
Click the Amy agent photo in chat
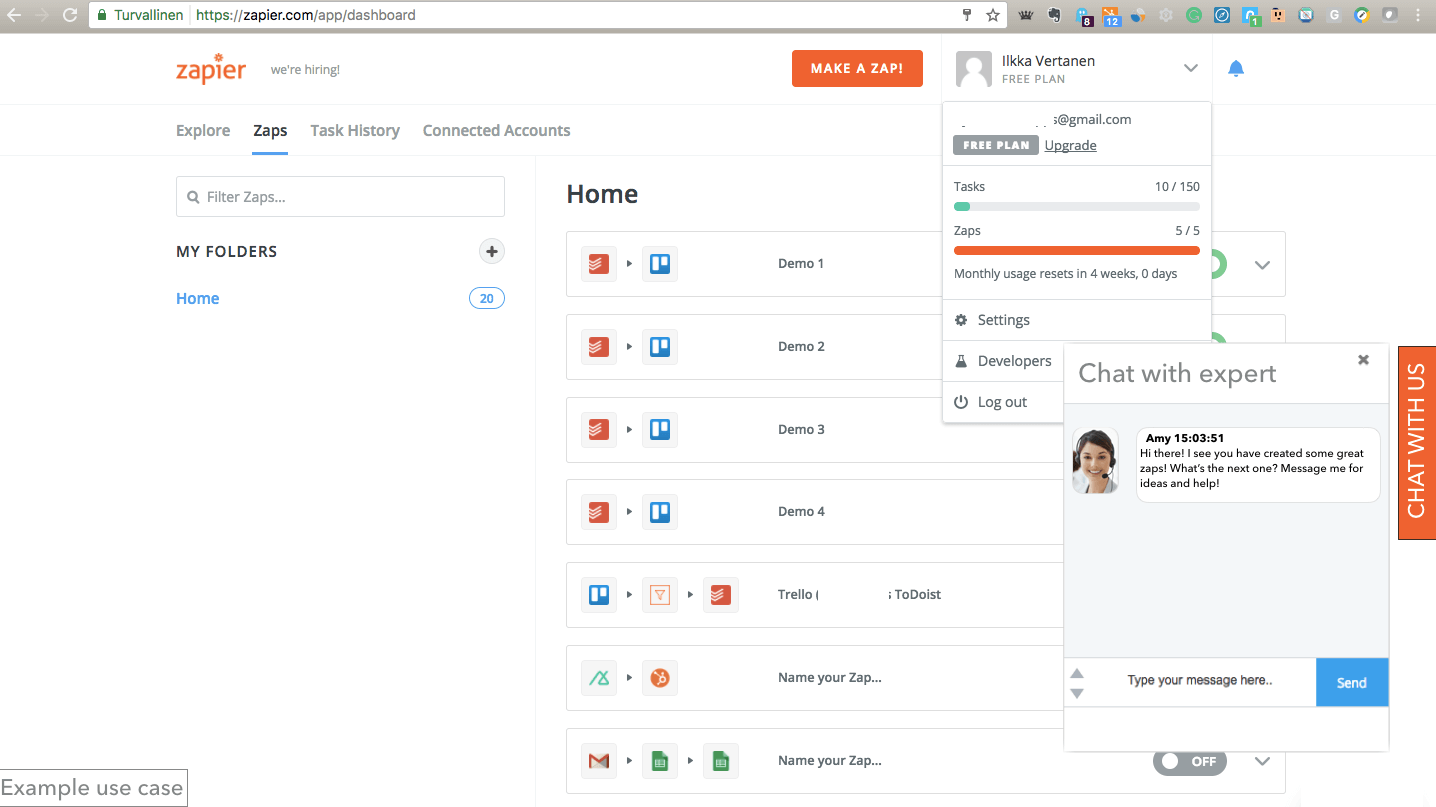[x=1095, y=460]
